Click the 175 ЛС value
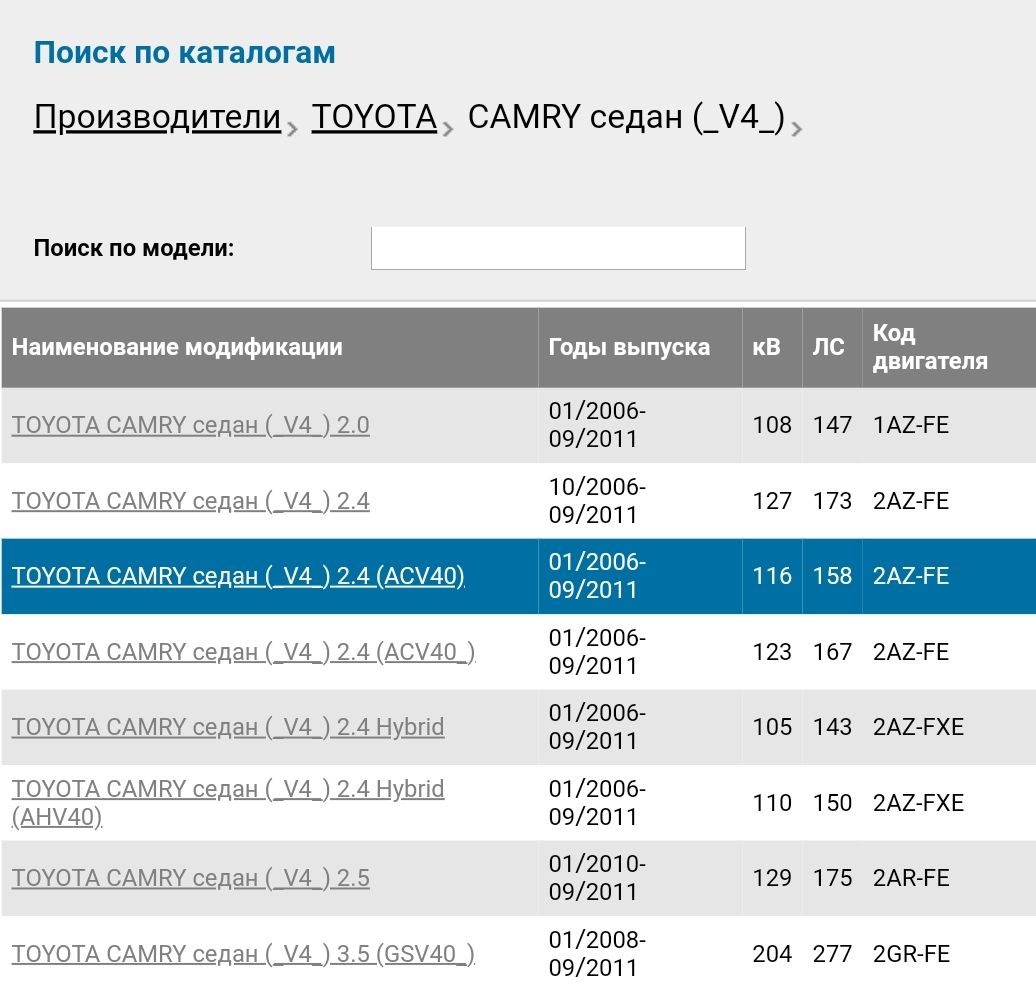Viewport: 1036px width, 993px height. tap(832, 878)
